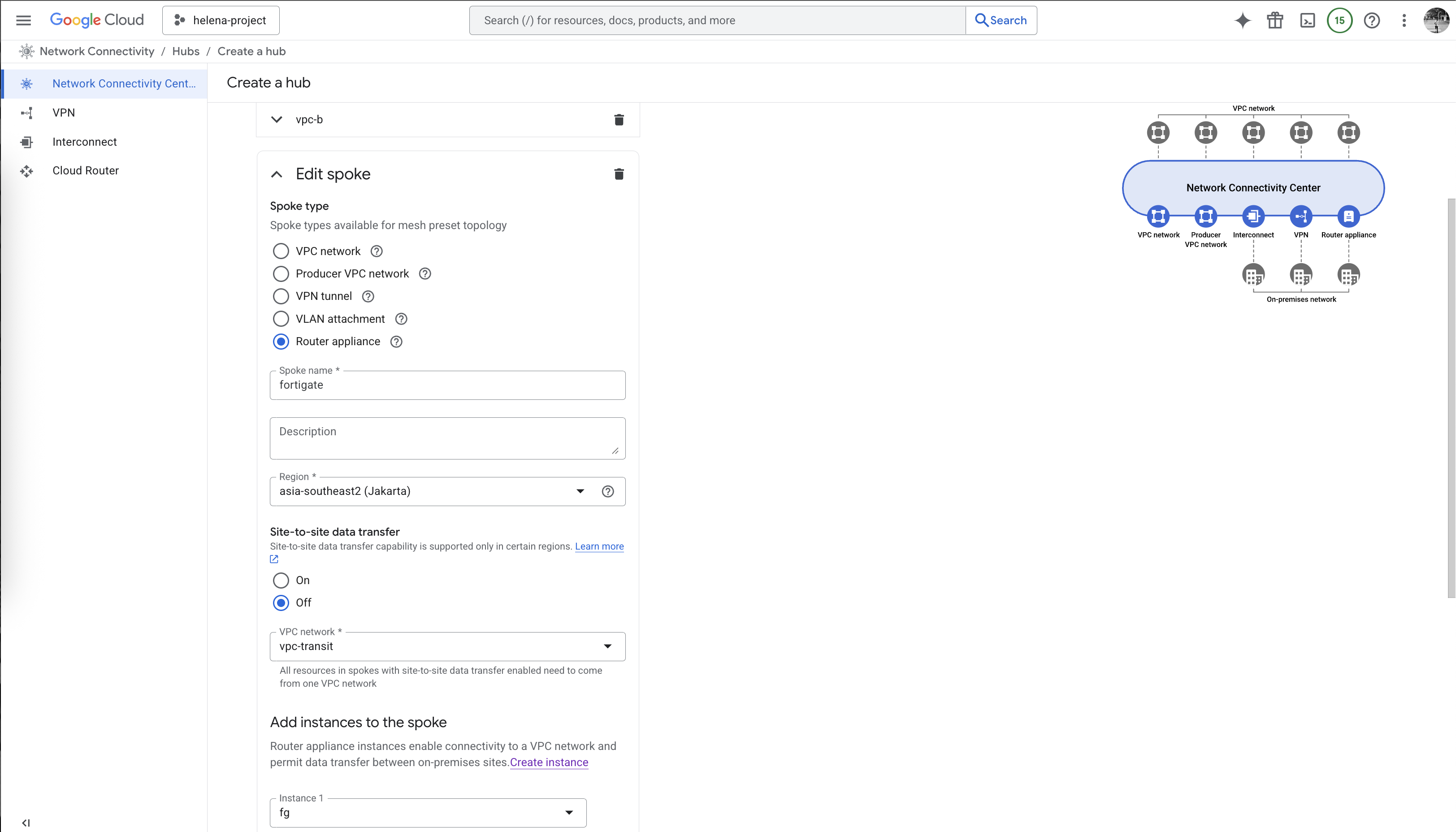
Task: Click the Search button
Action: (1001, 21)
